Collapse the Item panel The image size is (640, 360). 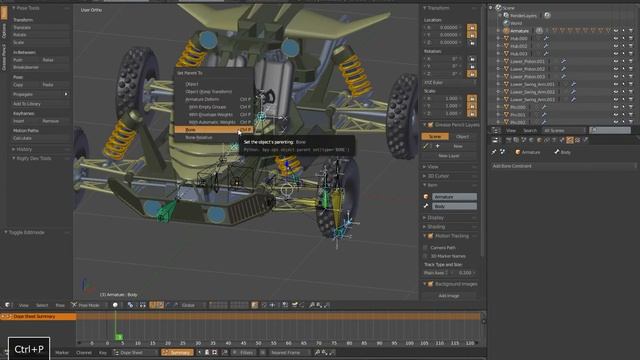pos(425,185)
